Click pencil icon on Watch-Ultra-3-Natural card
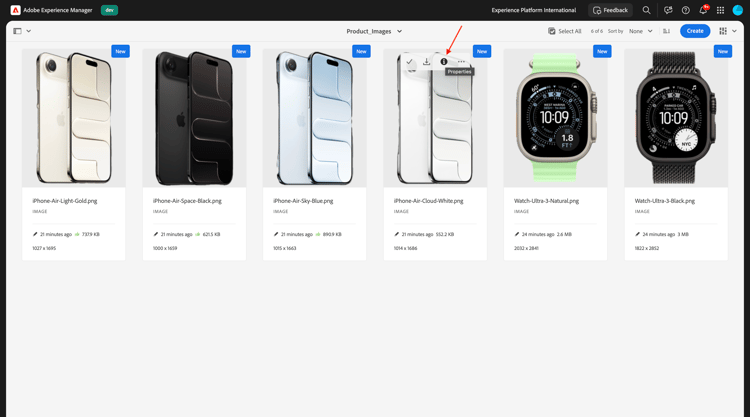Image resolution: width=750 pixels, height=417 pixels. point(517,234)
